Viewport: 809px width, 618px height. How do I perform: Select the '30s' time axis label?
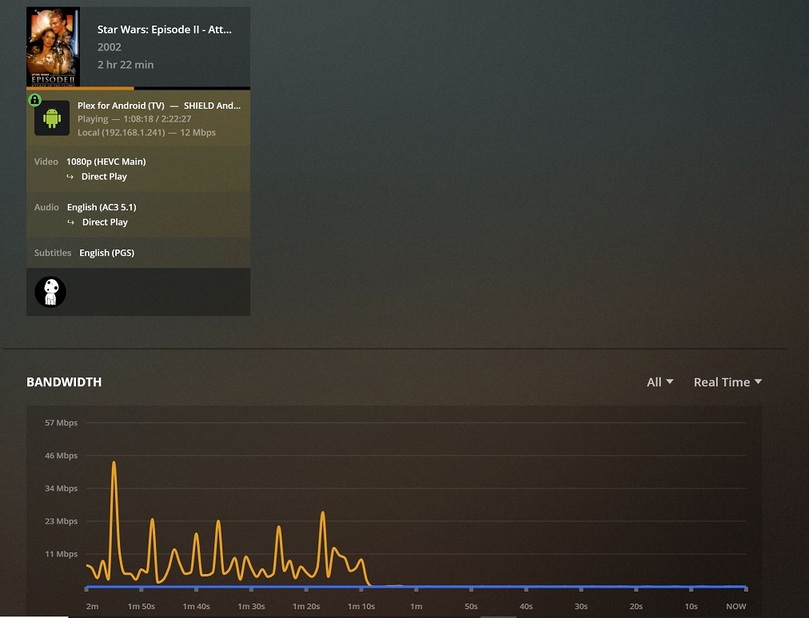click(x=581, y=607)
